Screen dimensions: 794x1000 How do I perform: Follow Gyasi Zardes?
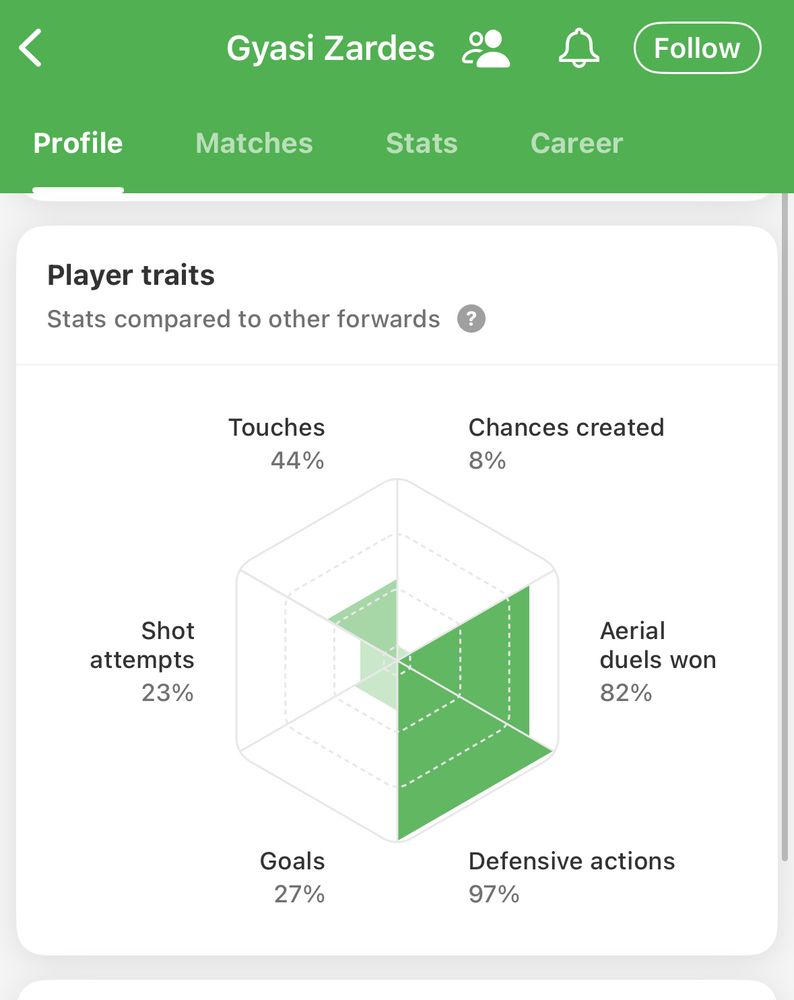click(697, 48)
